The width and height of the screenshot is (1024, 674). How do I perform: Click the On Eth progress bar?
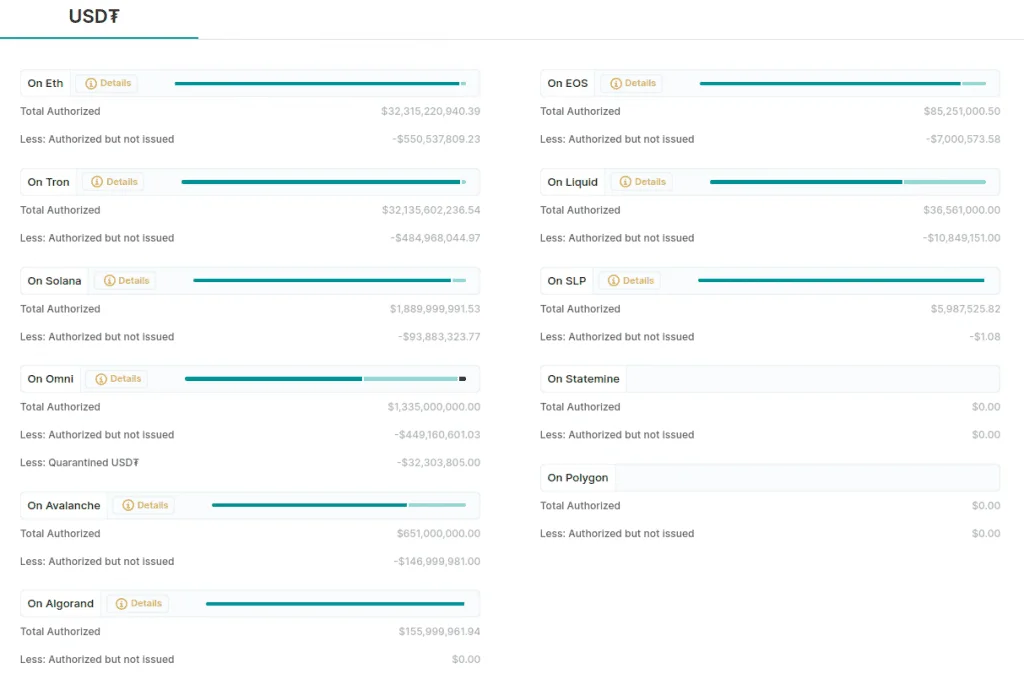coord(320,84)
